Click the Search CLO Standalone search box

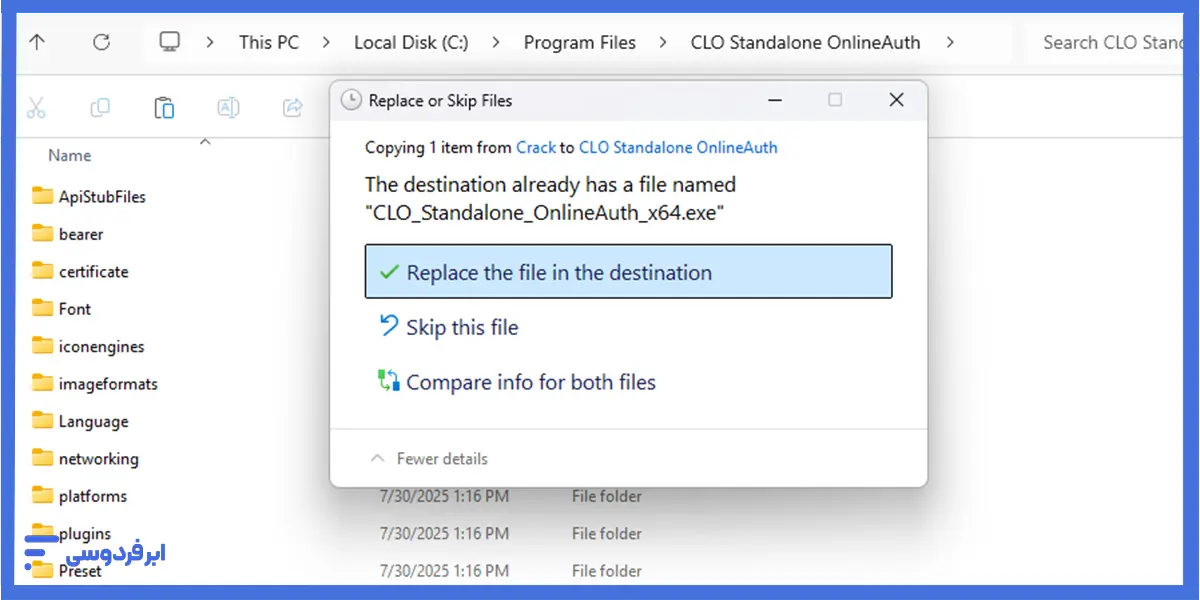coord(1112,42)
